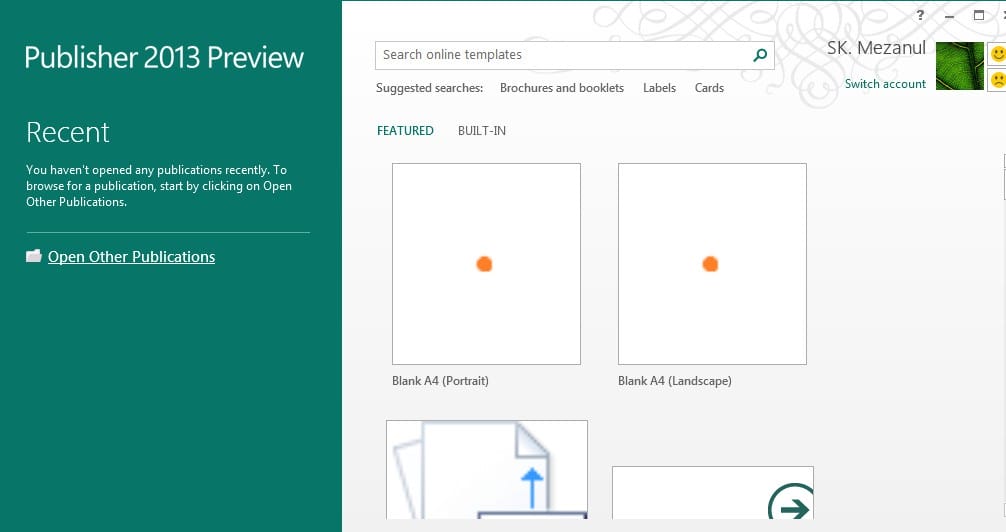Click the Blank A4 (Portrait) label

pyautogui.click(x=440, y=381)
